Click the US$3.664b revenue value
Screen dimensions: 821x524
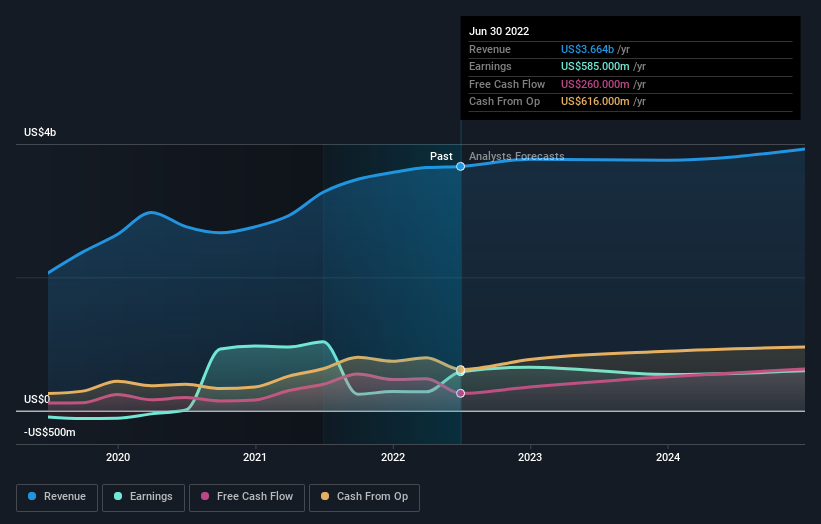point(587,49)
